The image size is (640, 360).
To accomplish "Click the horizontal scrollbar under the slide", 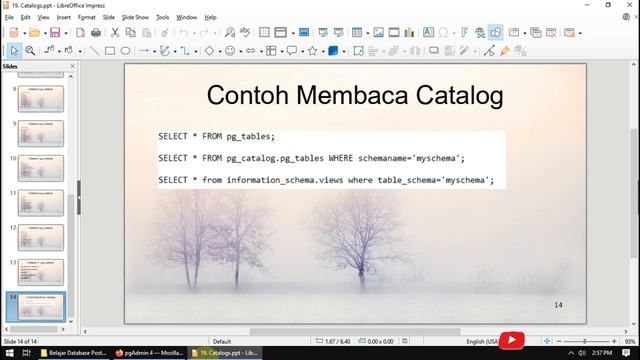I will pyautogui.click(x=355, y=331).
